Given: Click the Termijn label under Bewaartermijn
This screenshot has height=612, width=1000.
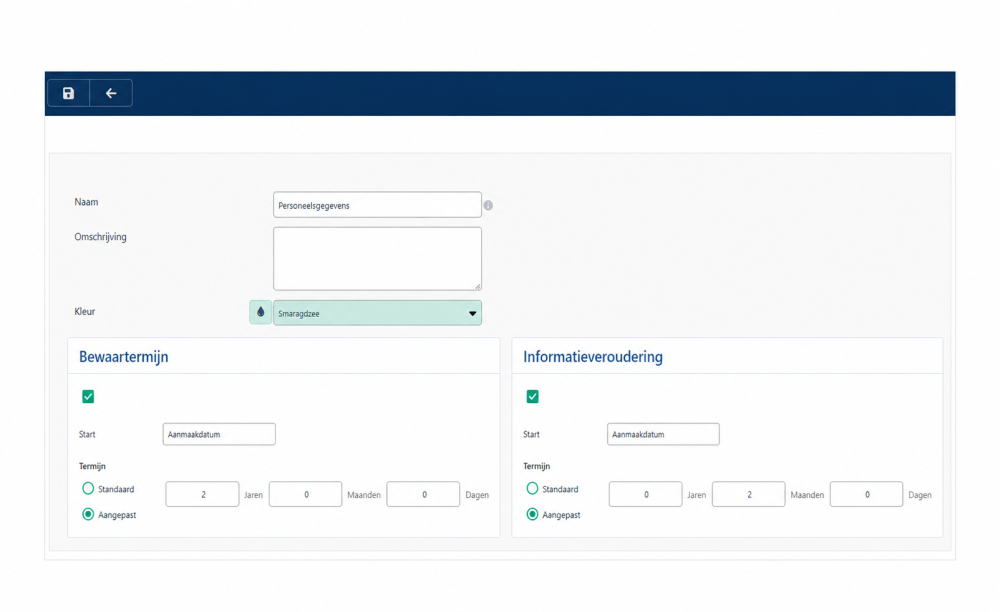Looking at the screenshot, I should coord(92,466).
